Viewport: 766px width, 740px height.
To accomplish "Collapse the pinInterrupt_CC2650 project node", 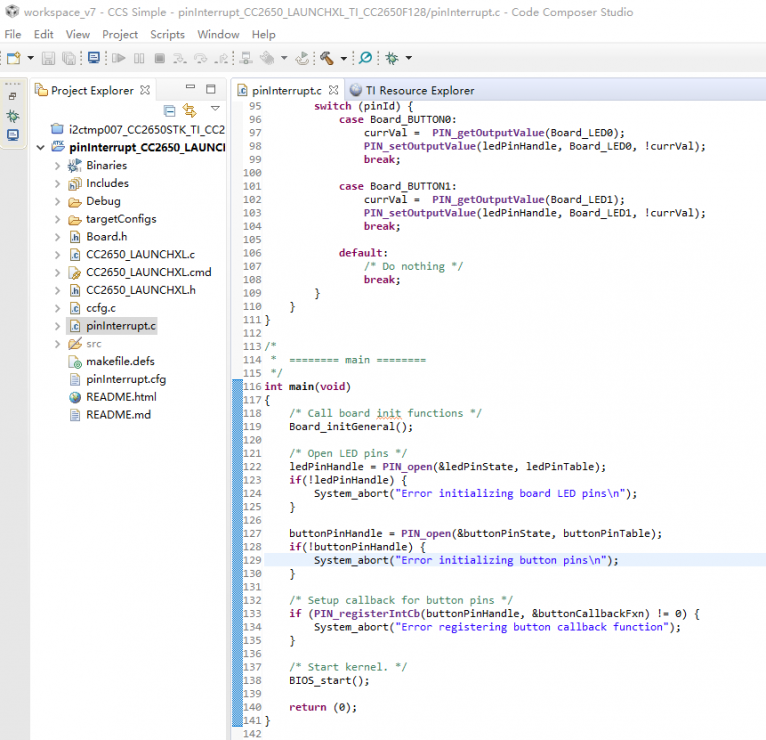I will coord(40,147).
